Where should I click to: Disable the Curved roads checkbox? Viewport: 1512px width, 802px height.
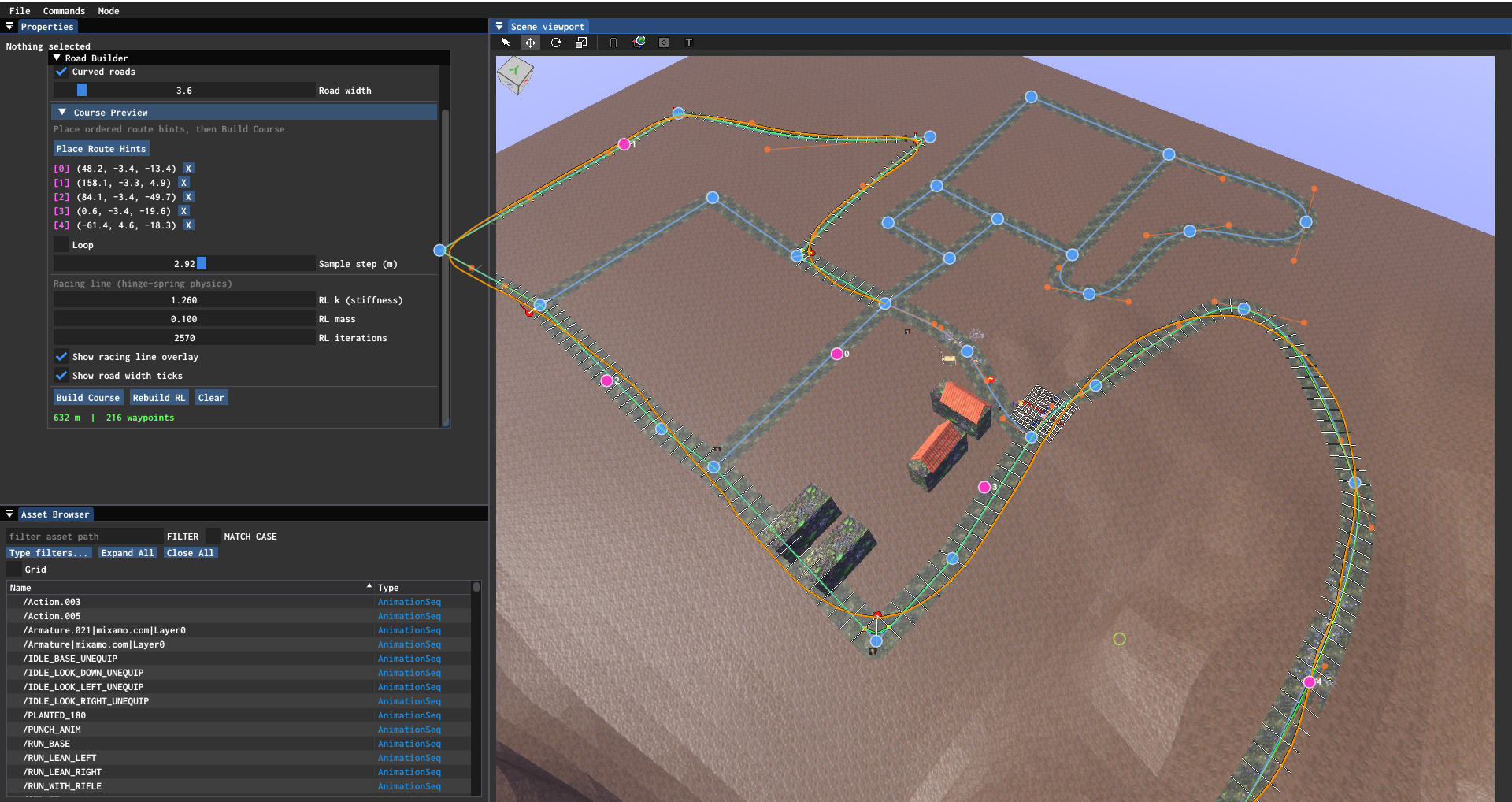tap(61, 72)
